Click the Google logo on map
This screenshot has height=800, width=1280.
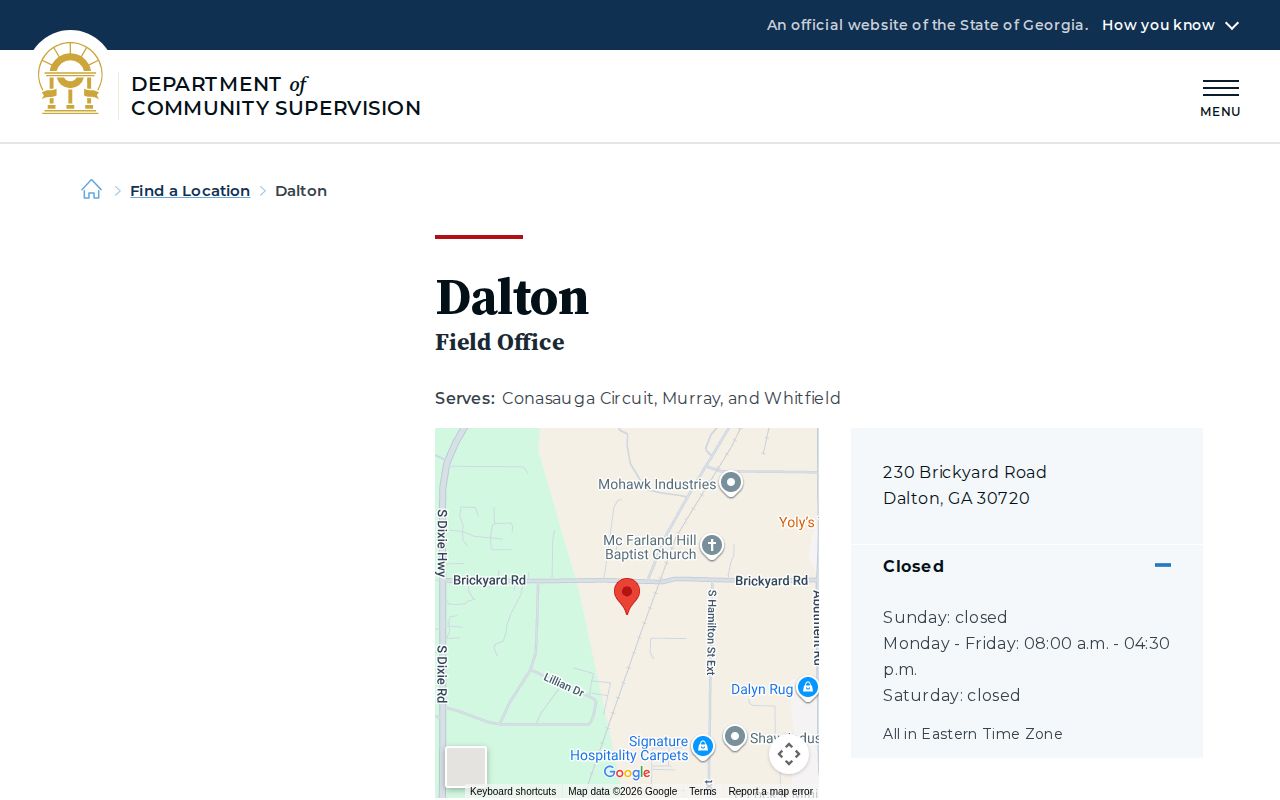[627, 773]
